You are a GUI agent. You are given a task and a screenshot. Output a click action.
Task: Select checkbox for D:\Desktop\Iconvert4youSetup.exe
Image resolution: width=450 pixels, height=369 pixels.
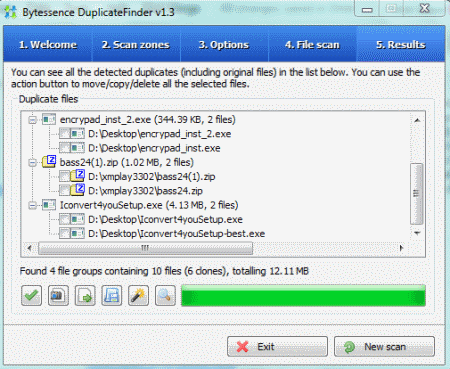pos(64,219)
